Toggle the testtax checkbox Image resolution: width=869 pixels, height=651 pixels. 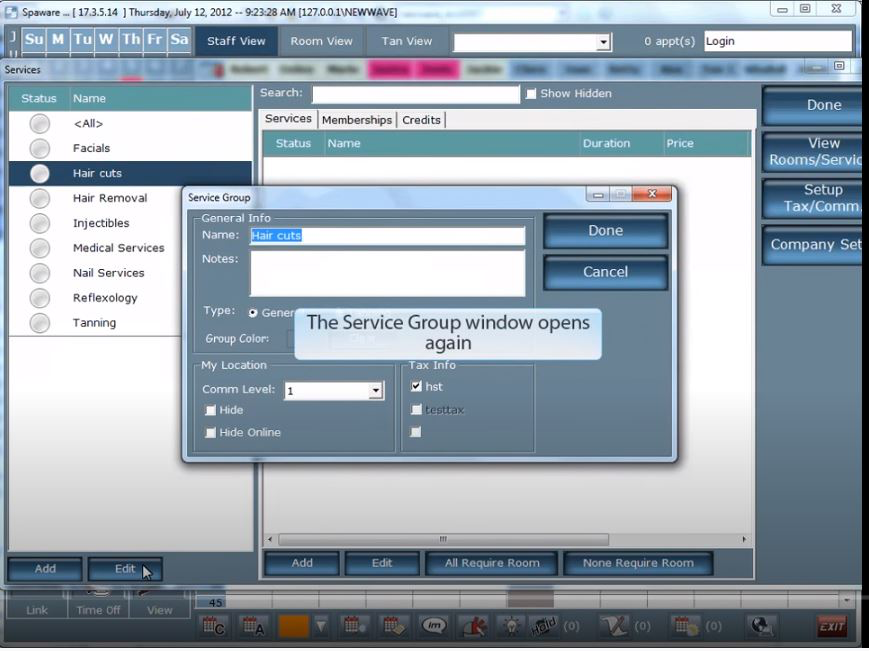[416, 409]
